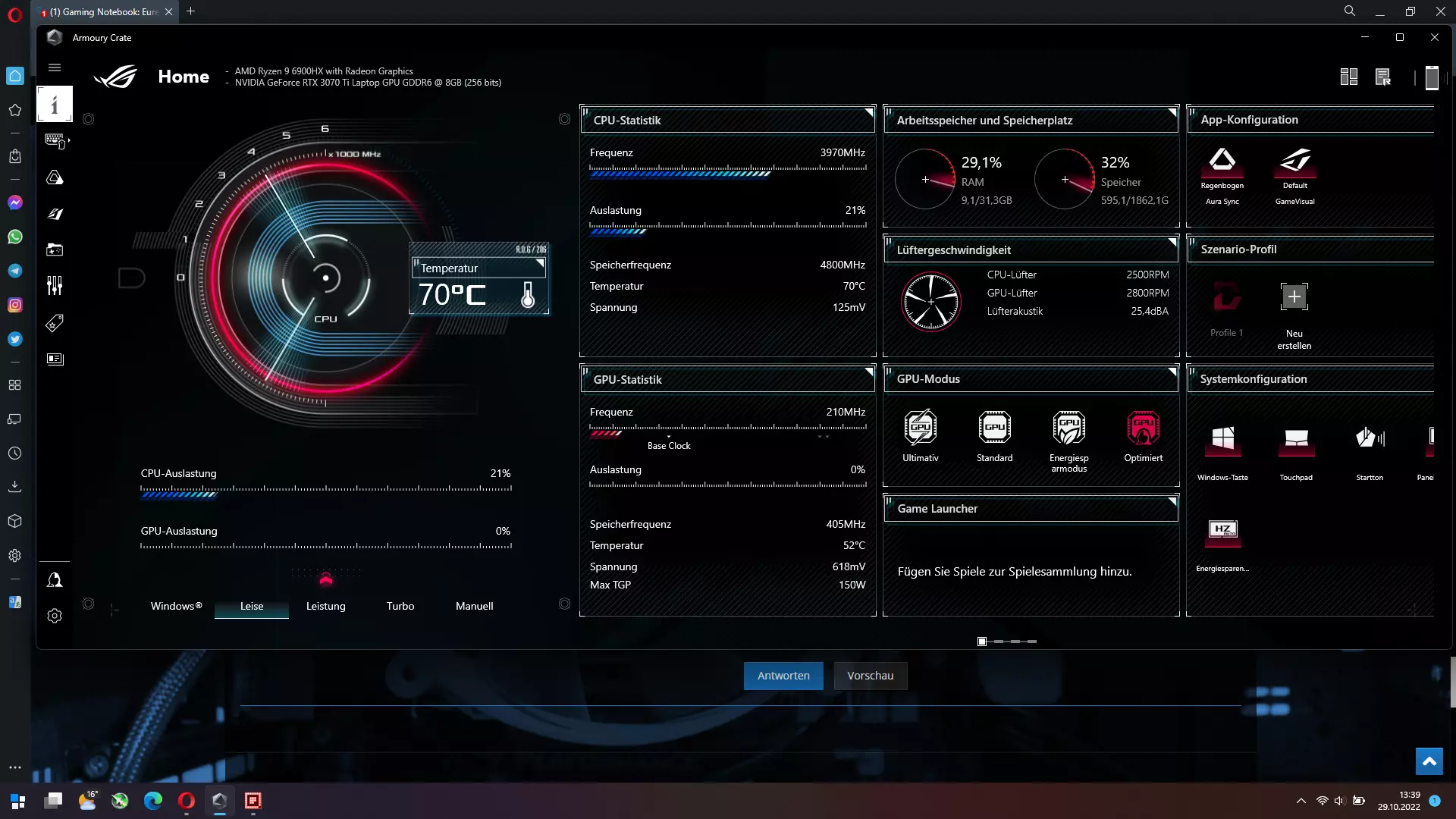Open the User Center profile icon
1456x819 pixels.
(55, 580)
